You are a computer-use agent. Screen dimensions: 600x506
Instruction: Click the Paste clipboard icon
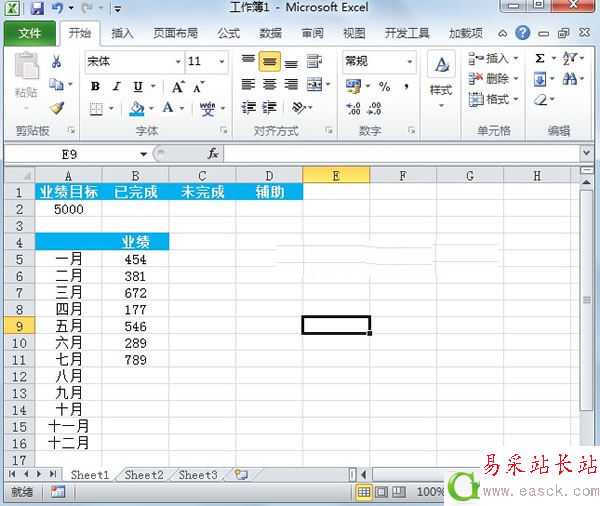(x=26, y=66)
